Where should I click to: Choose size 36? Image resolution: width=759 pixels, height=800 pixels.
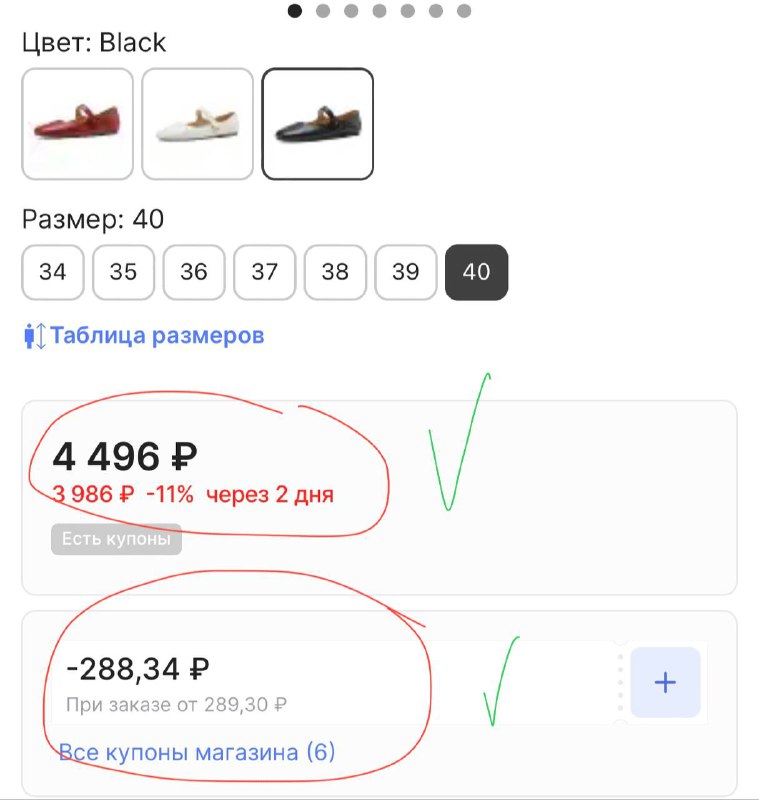pyautogui.click(x=194, y=272)
